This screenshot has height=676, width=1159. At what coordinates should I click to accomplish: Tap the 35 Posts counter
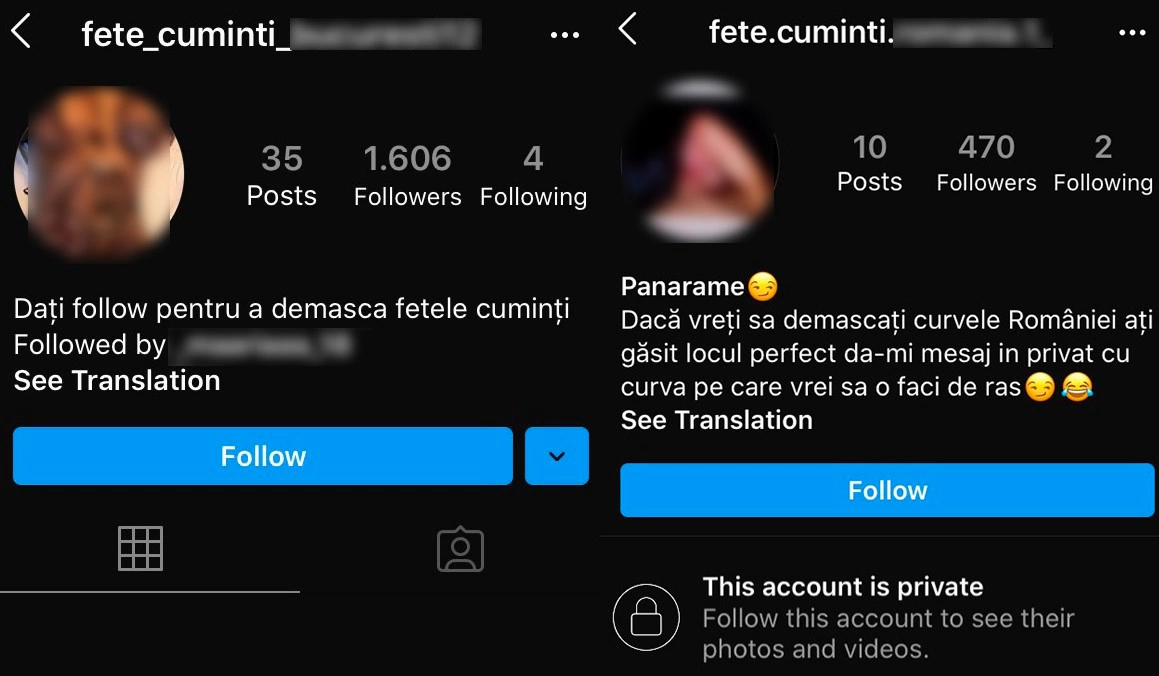click(281, 175)
